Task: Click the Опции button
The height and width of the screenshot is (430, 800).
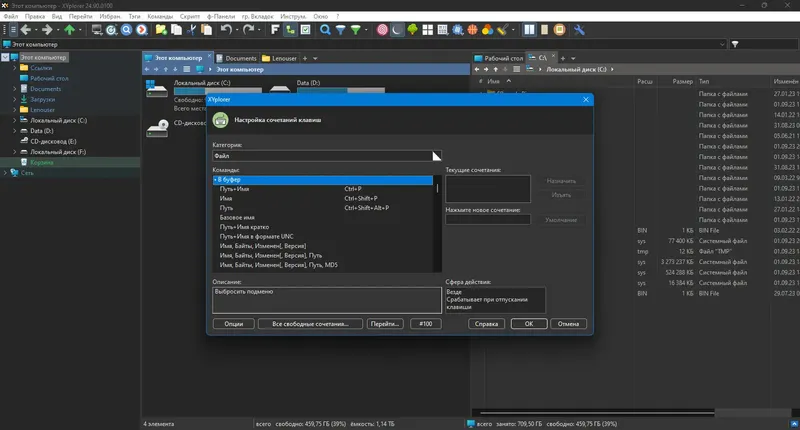Action: click(x=234, y=324)
